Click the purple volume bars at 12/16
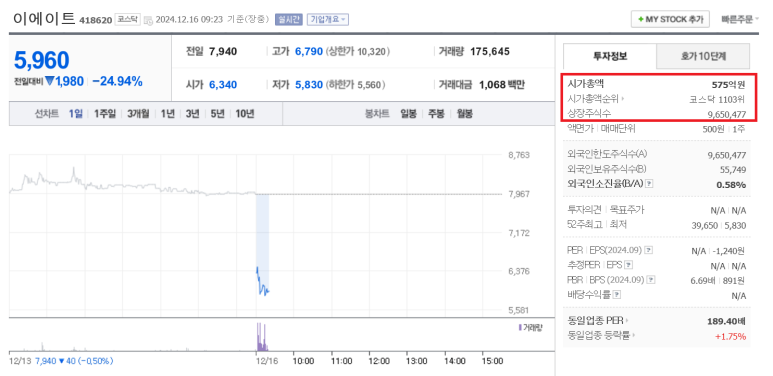773x376 pixels. [261, 337]
